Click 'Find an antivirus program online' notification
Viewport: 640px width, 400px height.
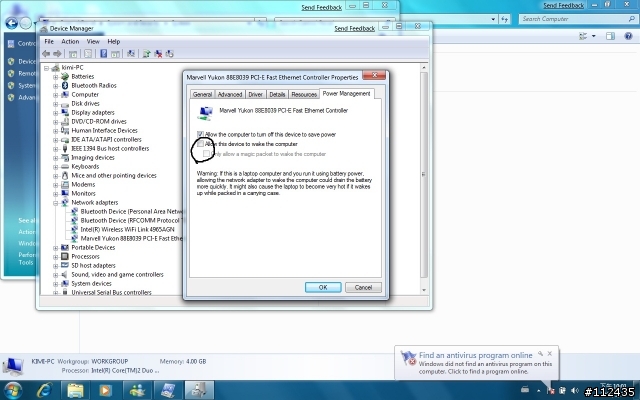476,356
